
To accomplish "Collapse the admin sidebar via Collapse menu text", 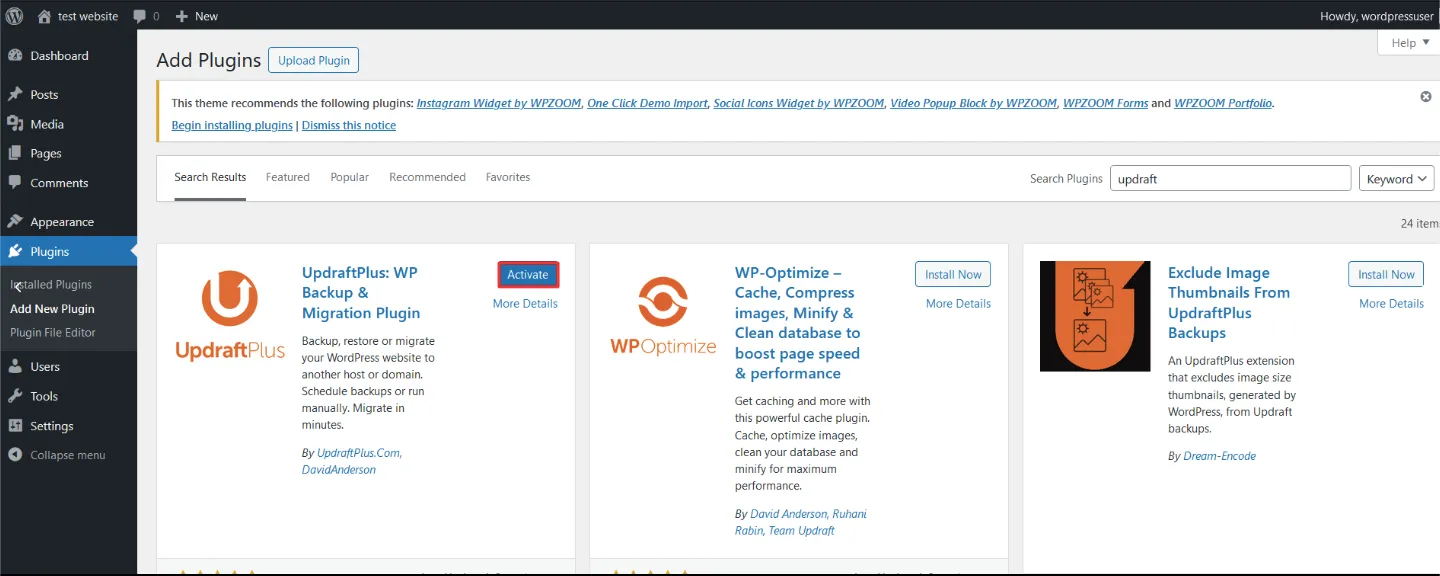I will [x=67, y=455].
